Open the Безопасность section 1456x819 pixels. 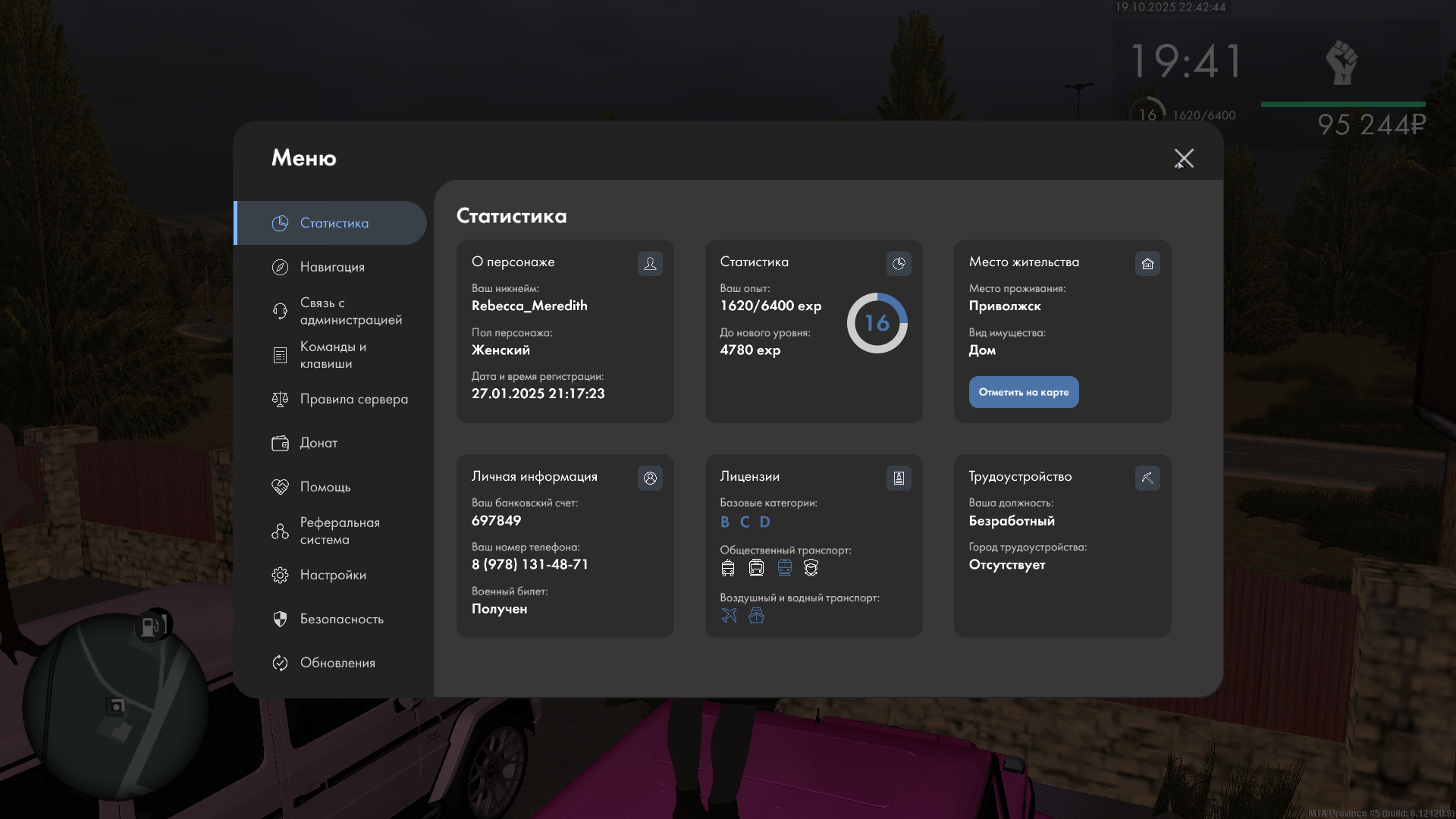(341, 619)
